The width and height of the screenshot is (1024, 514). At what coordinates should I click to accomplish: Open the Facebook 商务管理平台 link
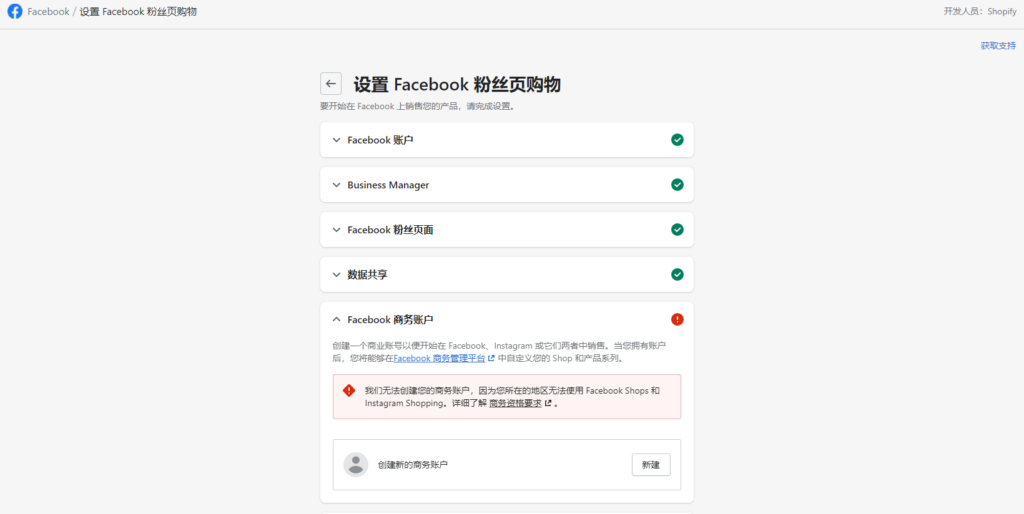[439, 359]
